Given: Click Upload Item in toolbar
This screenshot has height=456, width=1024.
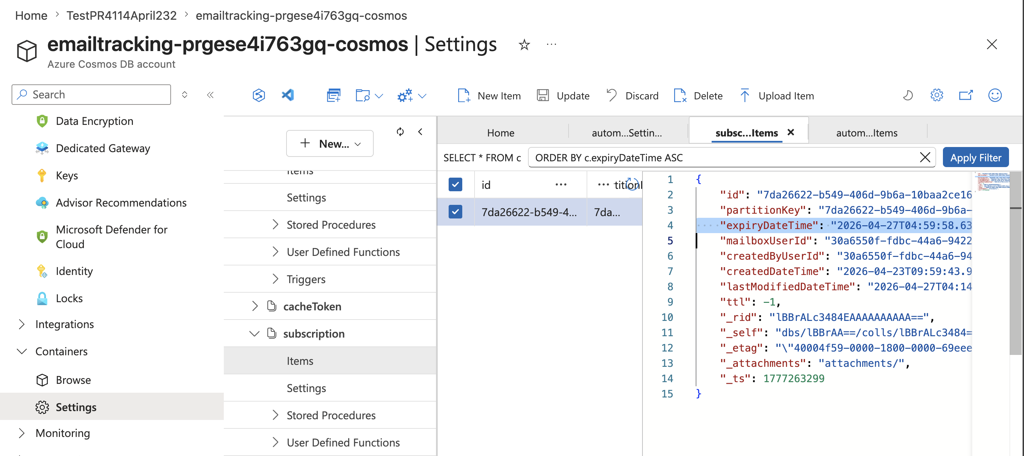Looking at the screenshot, I should 776,95.
